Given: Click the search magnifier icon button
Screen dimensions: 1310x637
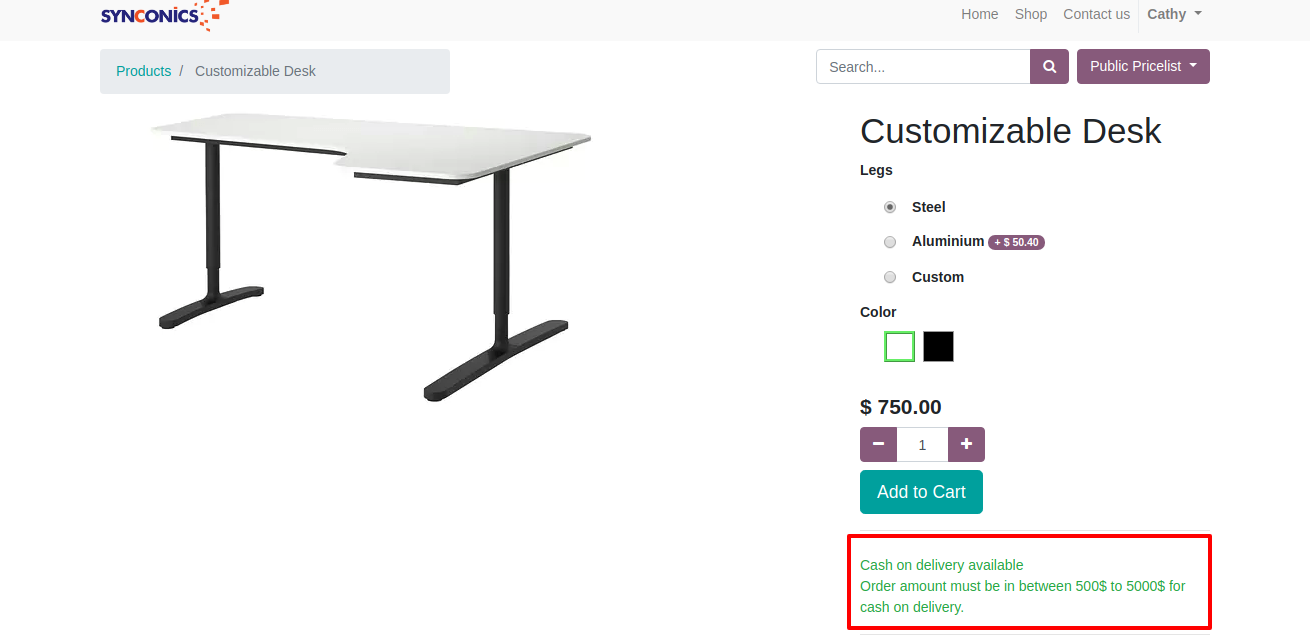Looking at the screenshot, I should pyautogui.click(x=1049, y=67).
